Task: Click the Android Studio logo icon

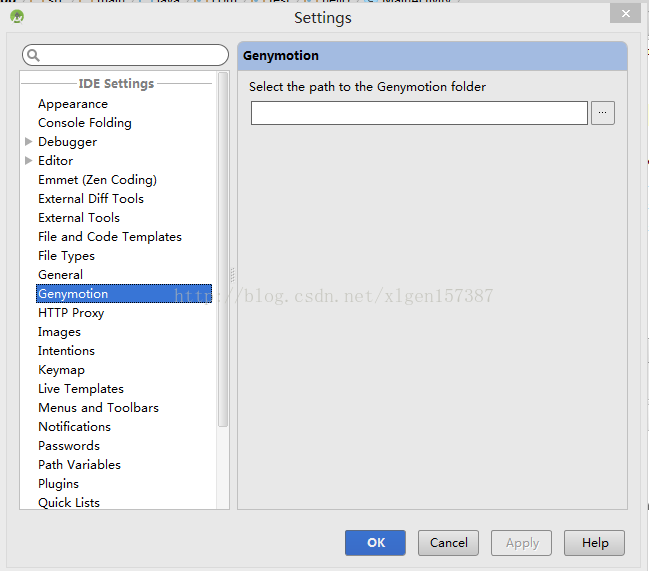Action: pos(17,17)
